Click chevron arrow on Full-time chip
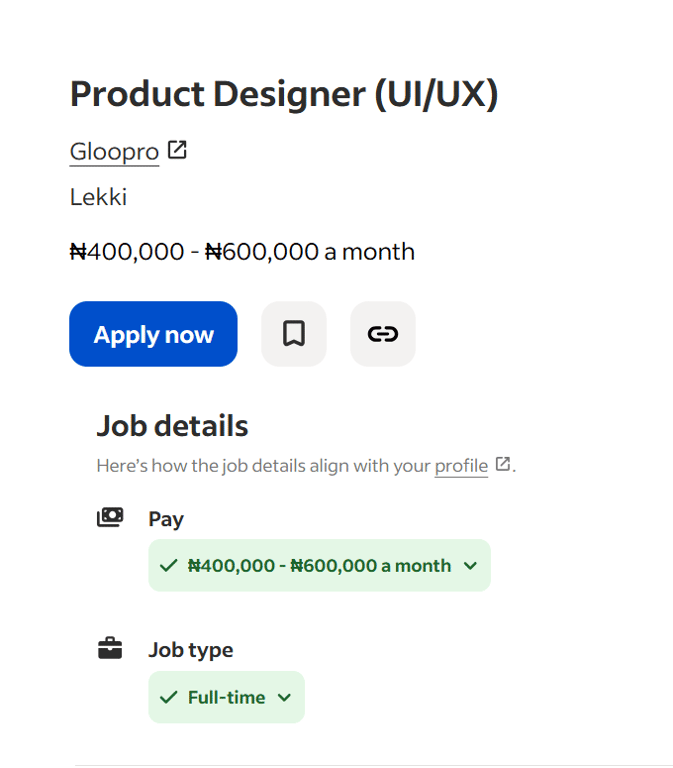673x768 pixels. [284, 697]
